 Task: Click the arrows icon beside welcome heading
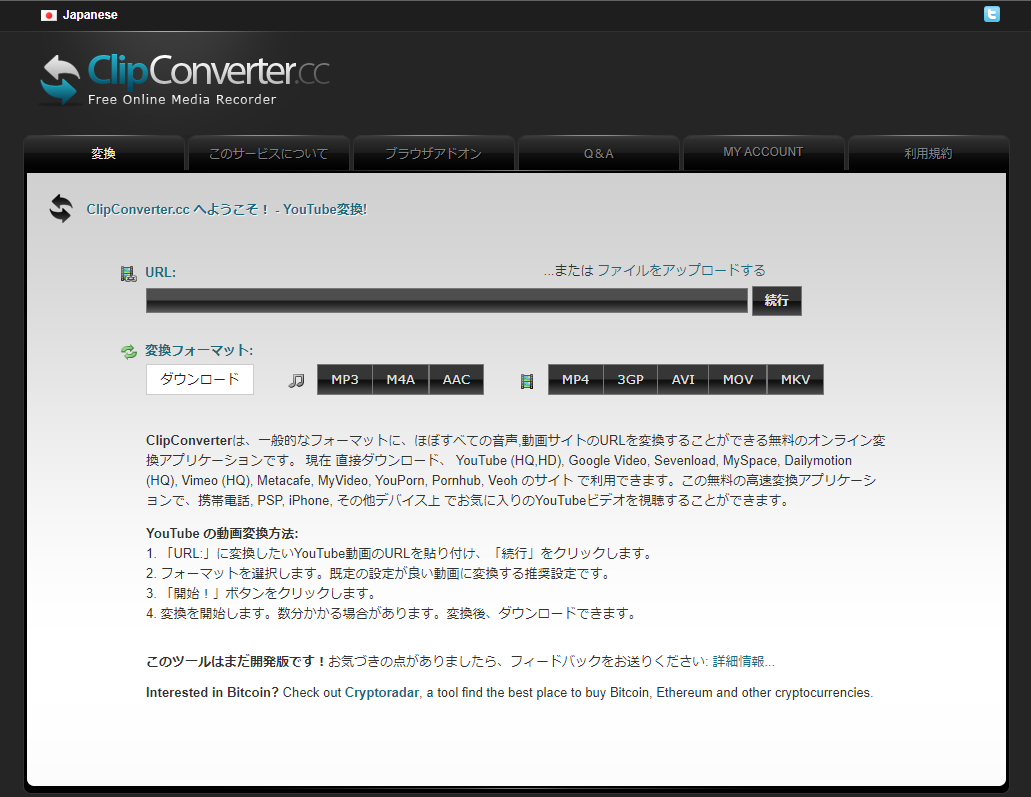62,208
